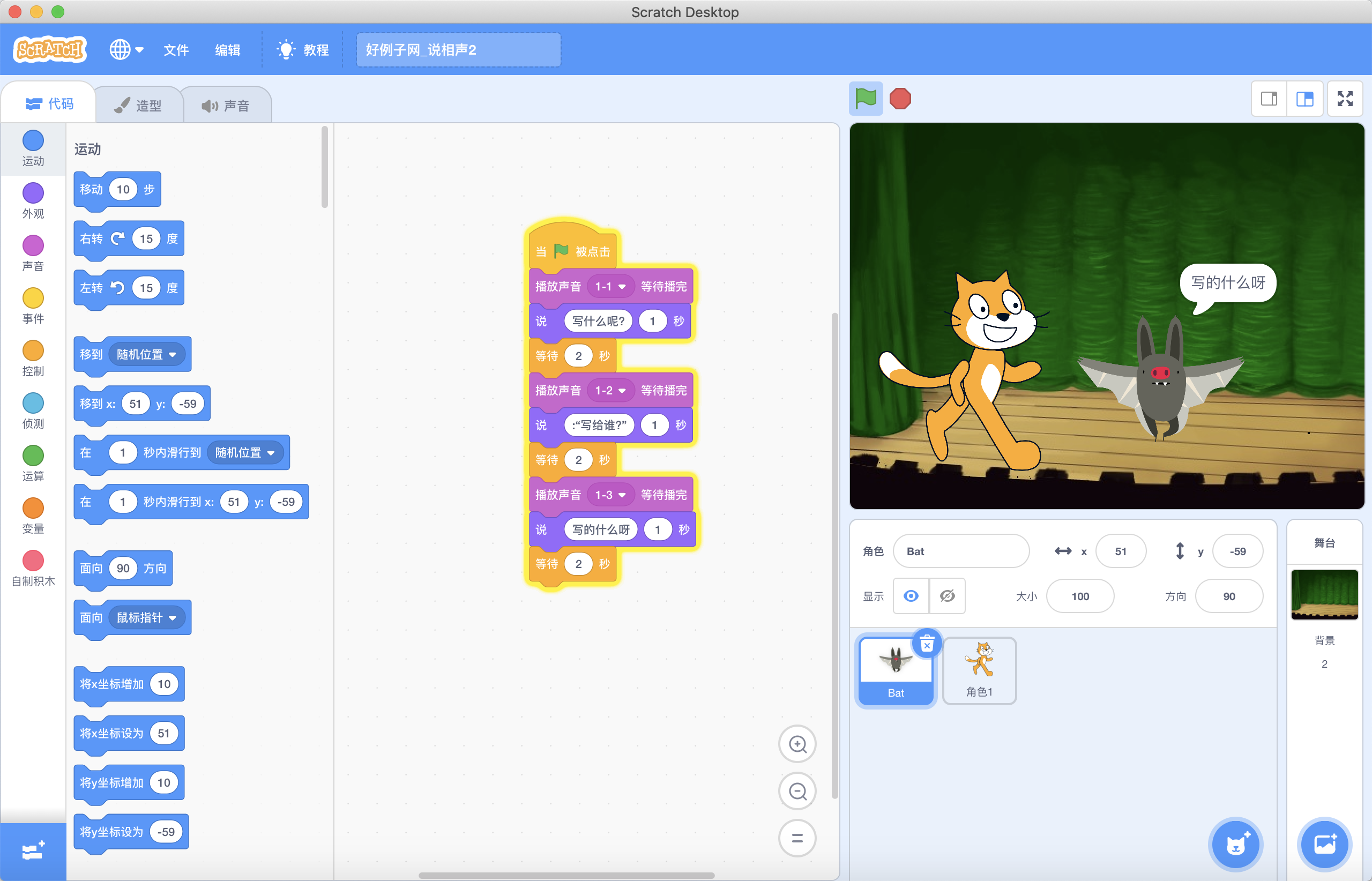Edit the sprite name field Bat
The width and height of the screenshot is (1372, 881).
tap(961, 551)
